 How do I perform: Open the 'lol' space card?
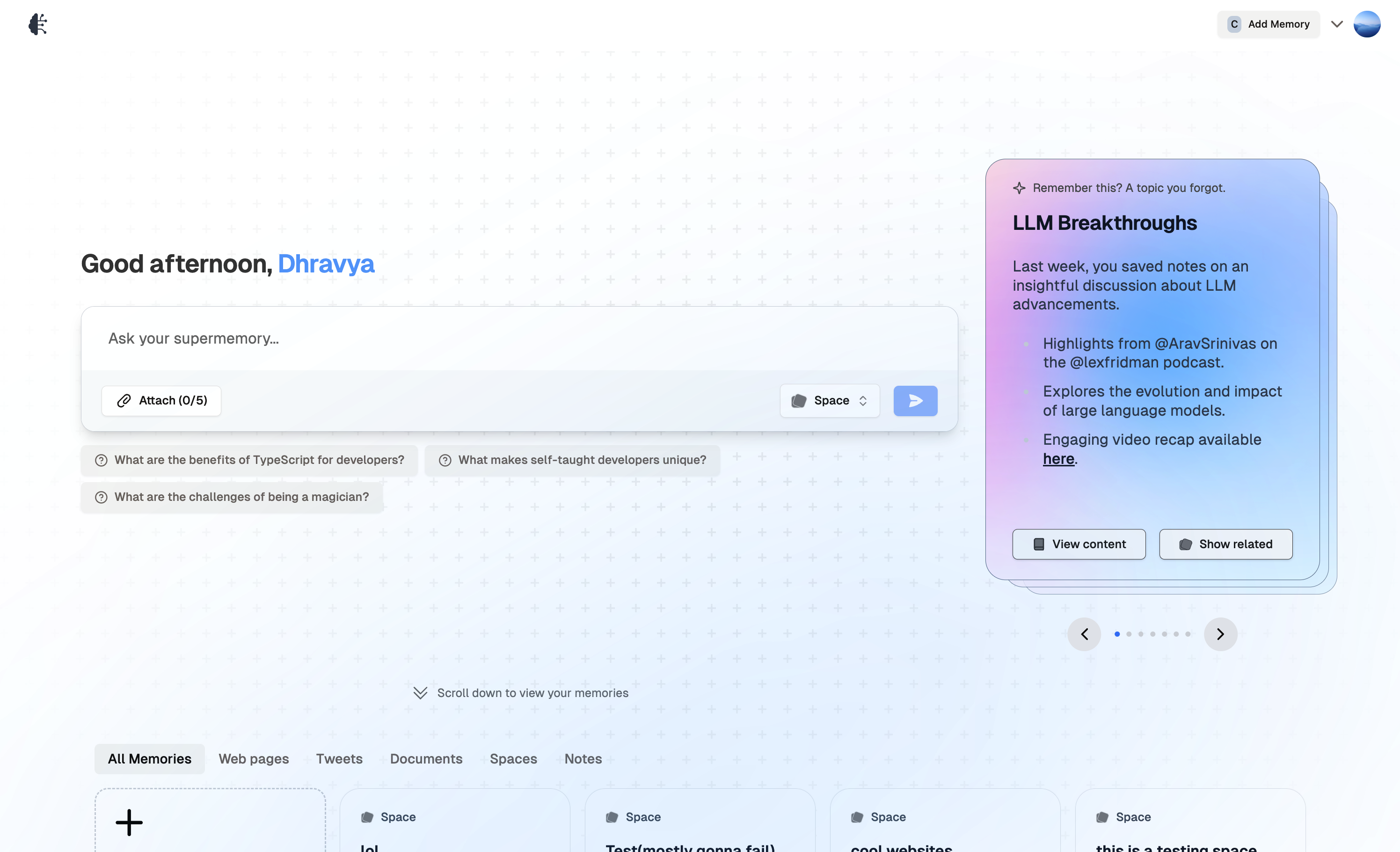pos(454,821)
